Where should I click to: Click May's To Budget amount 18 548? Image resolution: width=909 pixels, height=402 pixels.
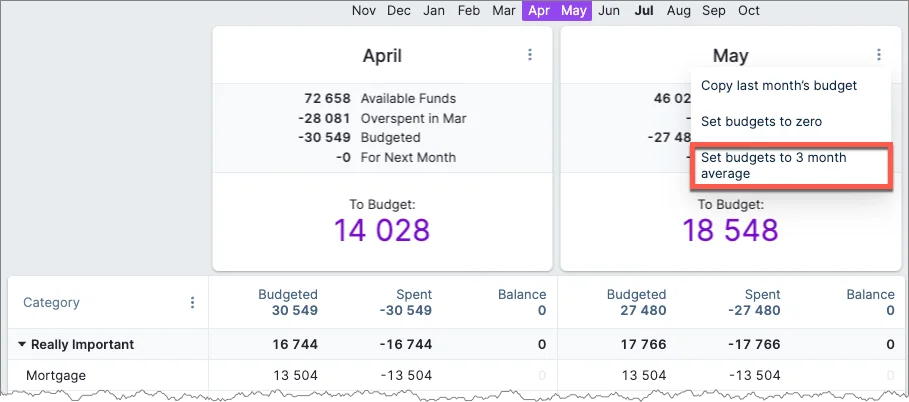pyautogui.click(x=730, y=231)
